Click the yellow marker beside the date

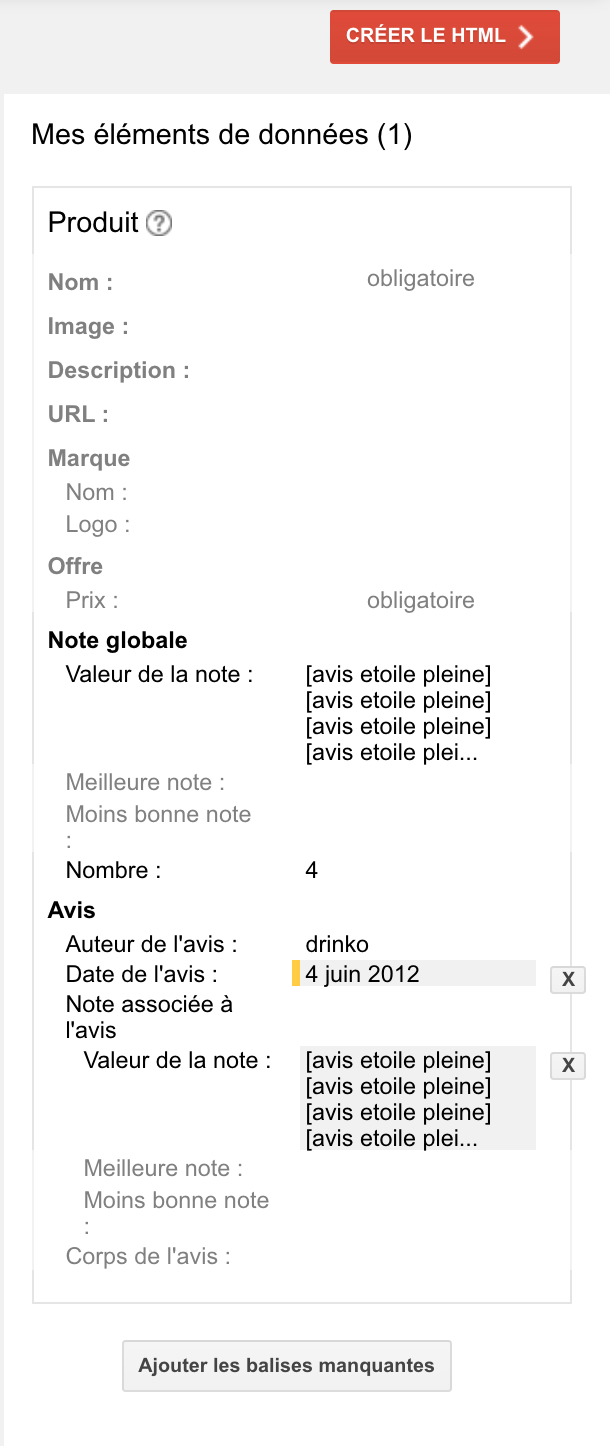click(296, 974)
